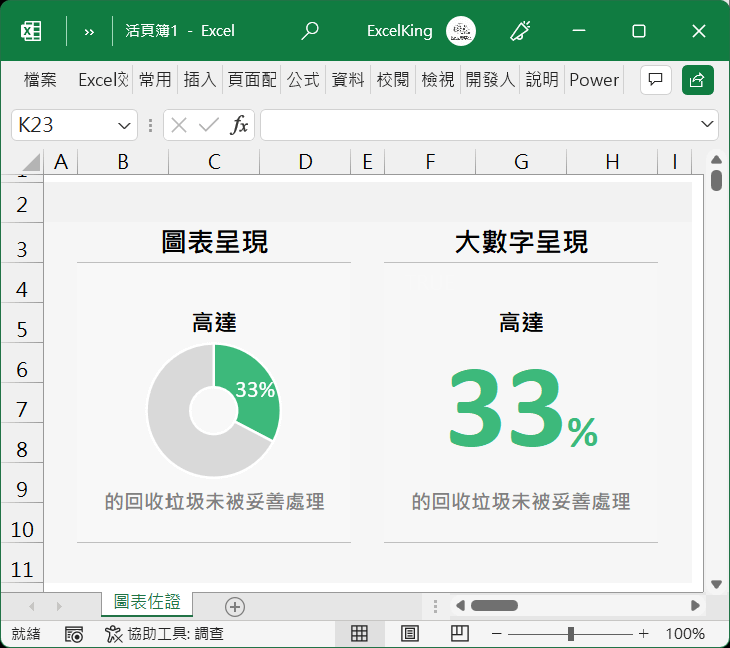Expand the quick access toolbar chevrons
730x648 pixels.
[89, 31]
